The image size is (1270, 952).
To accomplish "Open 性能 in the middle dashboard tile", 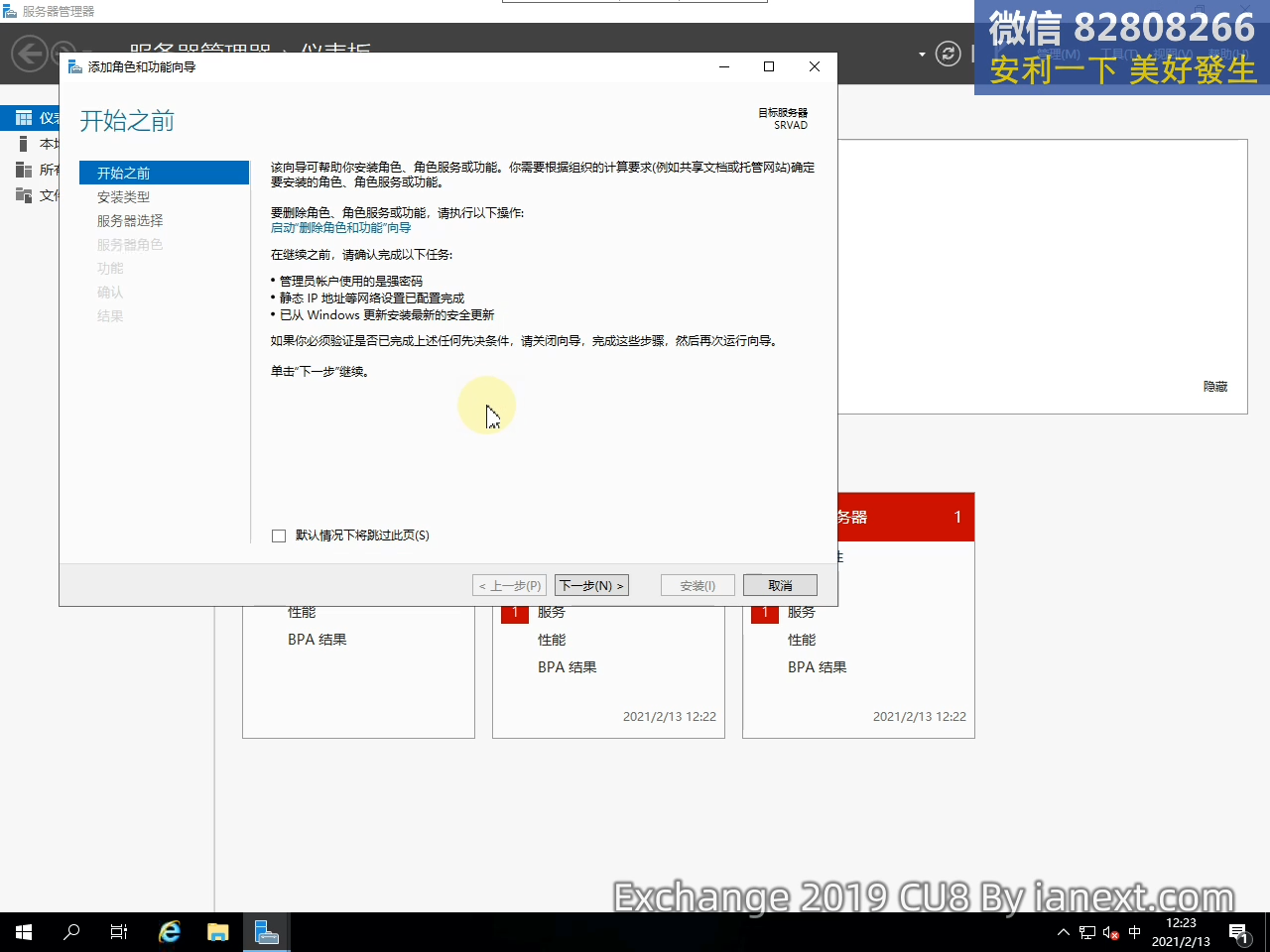I will point(552,640).
